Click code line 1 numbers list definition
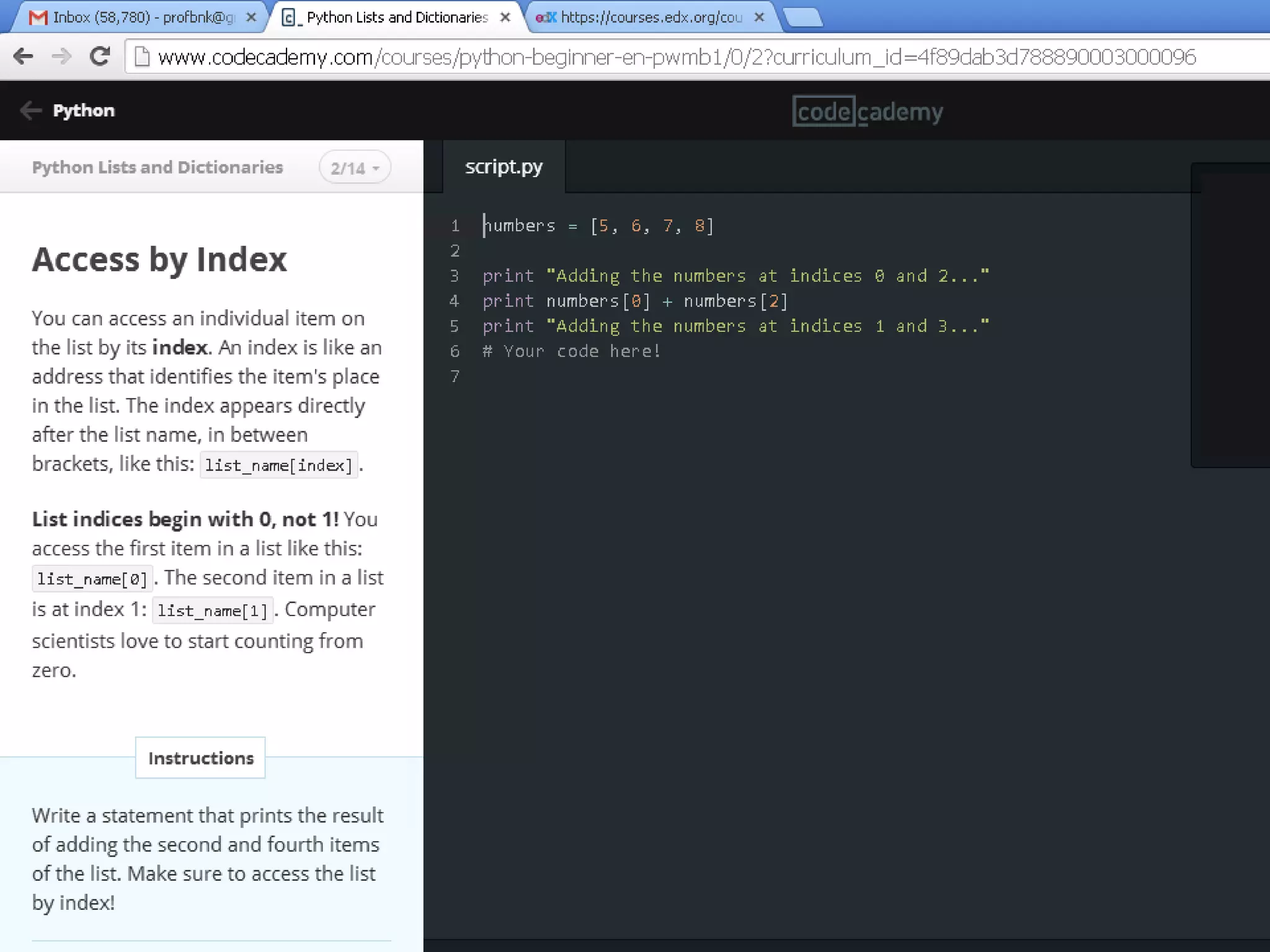Viewport: 1270px width, 952px height. [598, 226]
